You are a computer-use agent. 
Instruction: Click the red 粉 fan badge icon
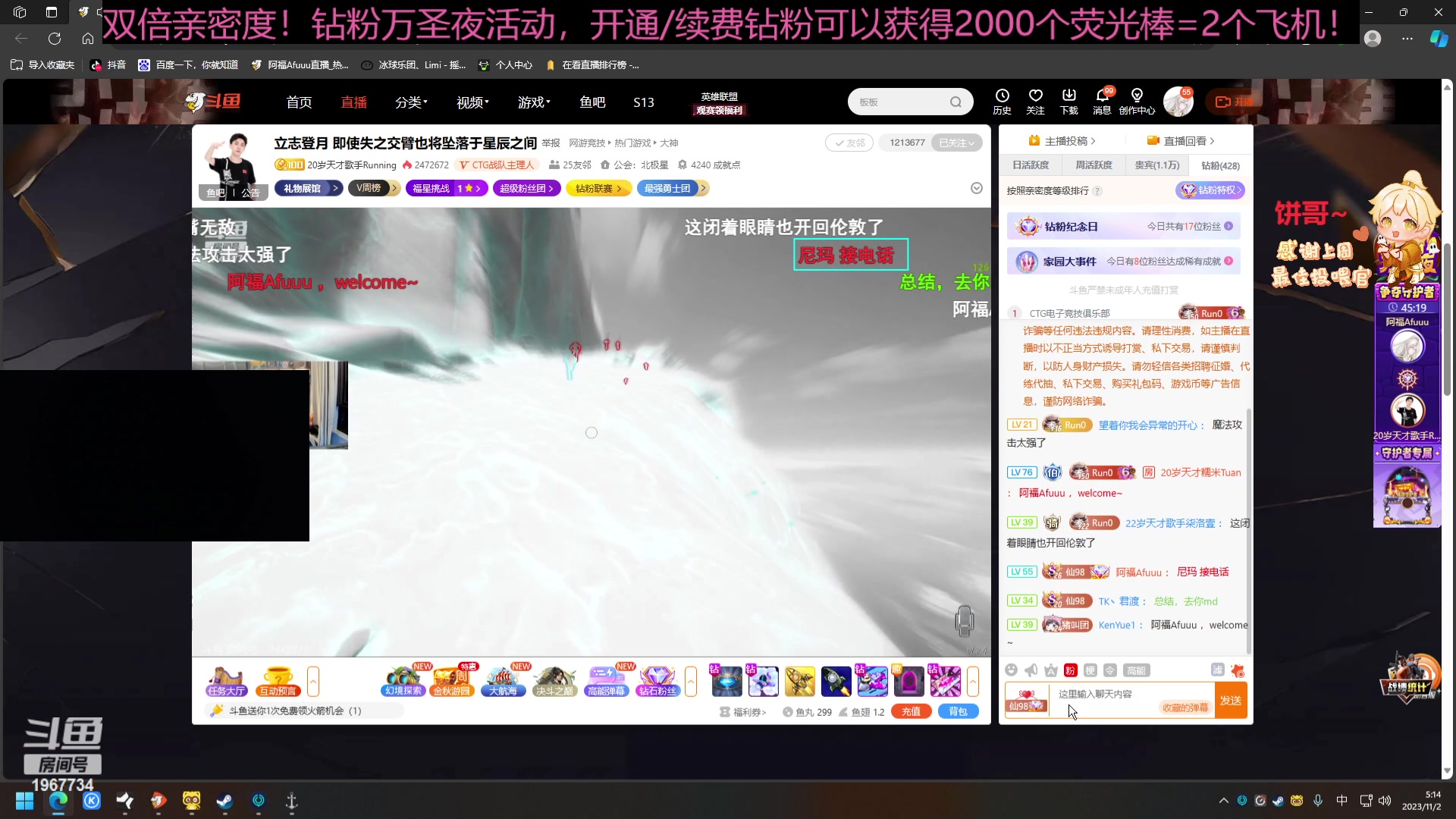(x=1070, y=670)
